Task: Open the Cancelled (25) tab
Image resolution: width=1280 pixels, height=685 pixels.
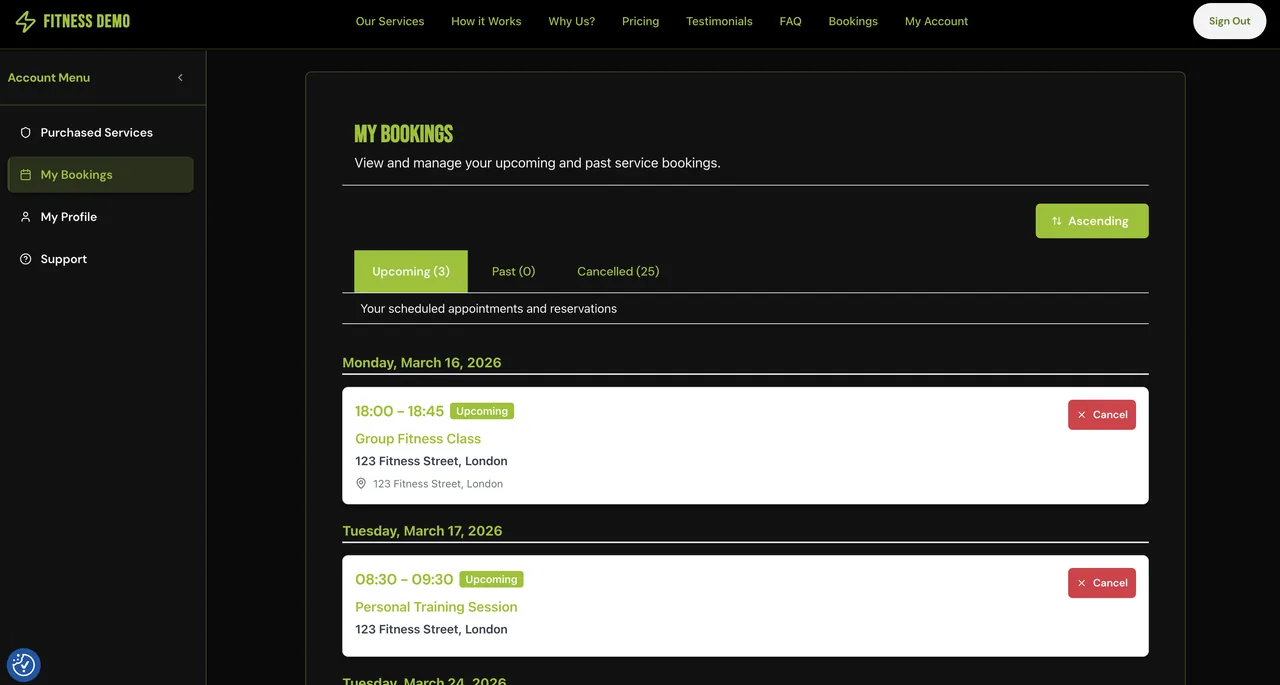Action: (x=617, y=270)
